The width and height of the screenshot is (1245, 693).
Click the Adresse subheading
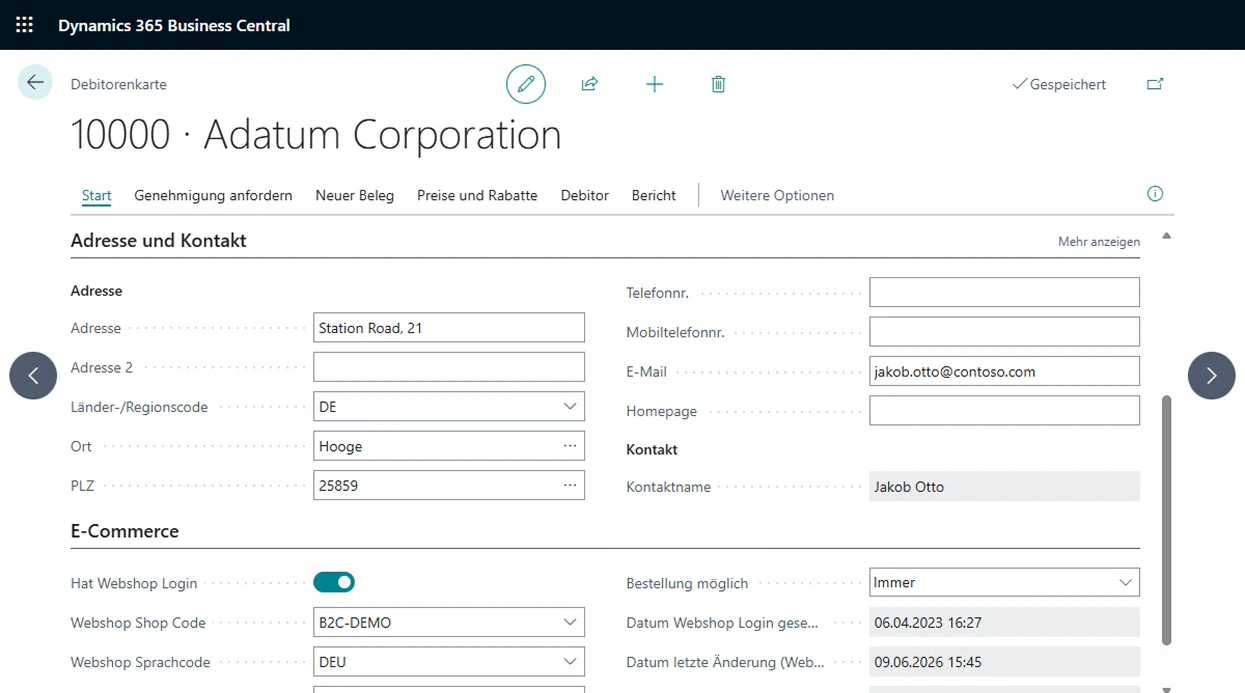96,291
